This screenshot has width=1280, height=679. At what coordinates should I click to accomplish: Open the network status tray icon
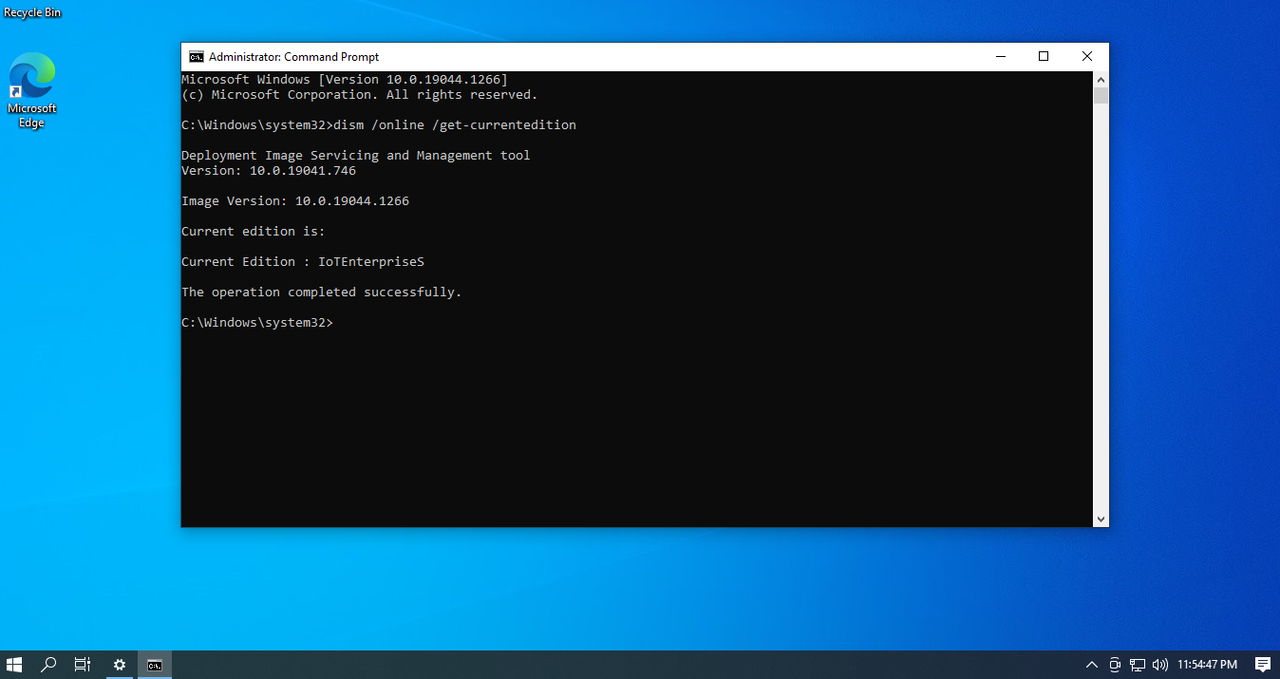click(x=1138, y=664)
